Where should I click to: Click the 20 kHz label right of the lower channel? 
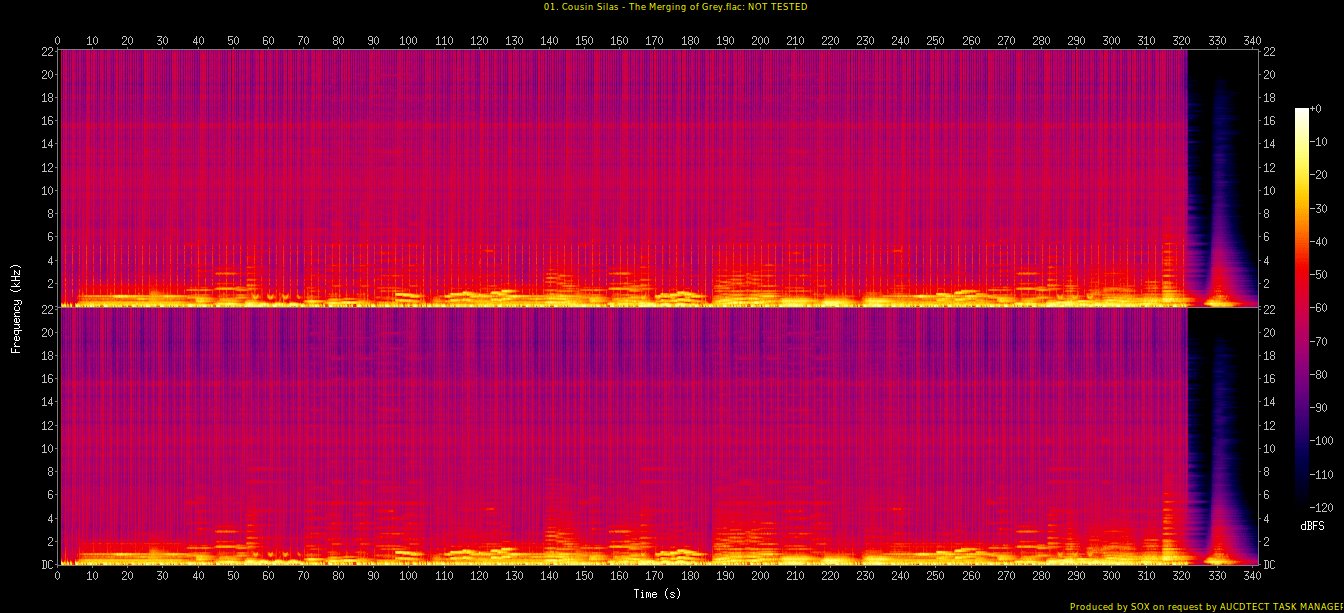pyautogui.click(x=1269, y=333)
